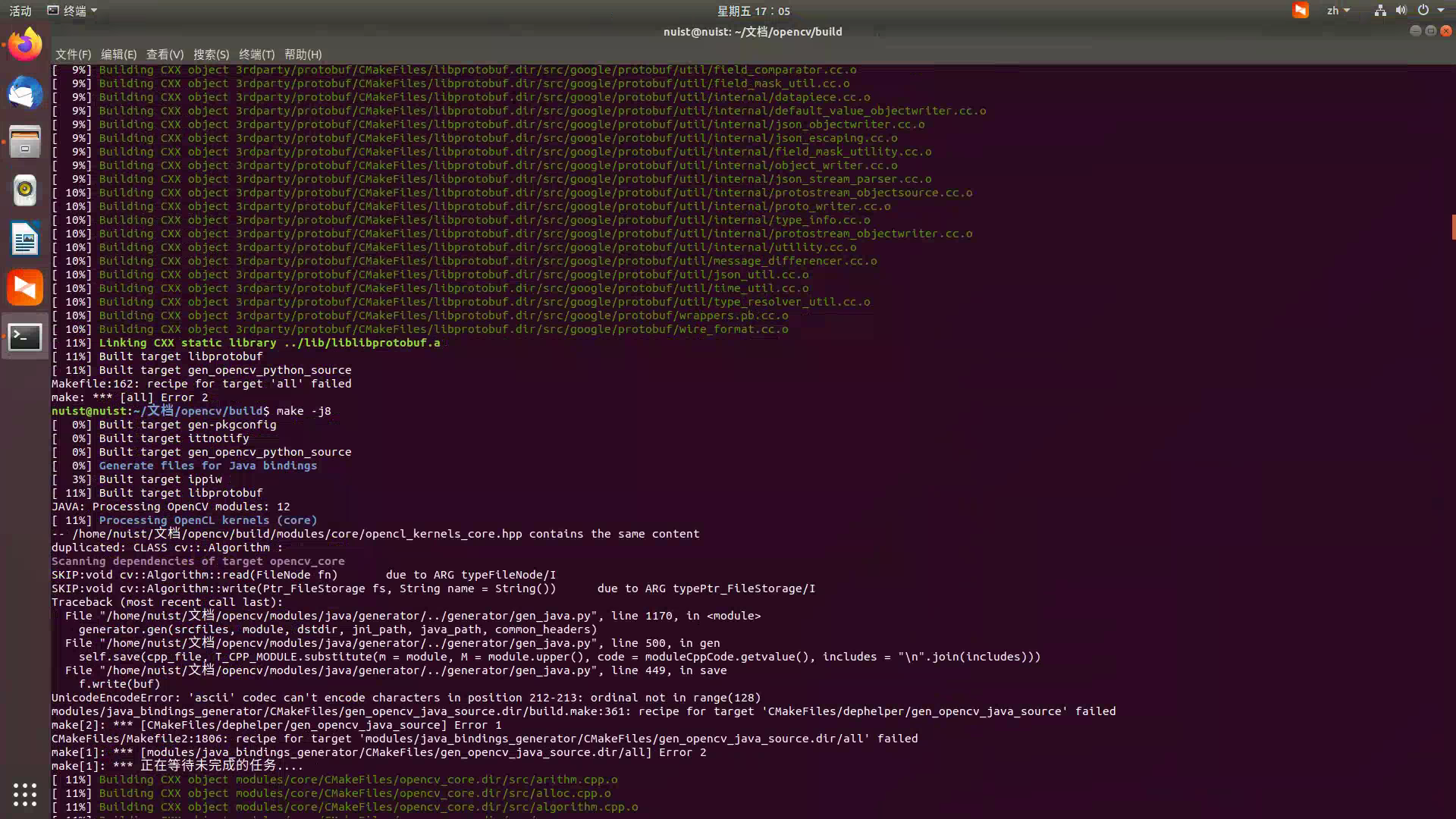This screenshot has height=819, width=1456.
Task: Click the 'f.write(buf)' line
Action: [119, 684]
